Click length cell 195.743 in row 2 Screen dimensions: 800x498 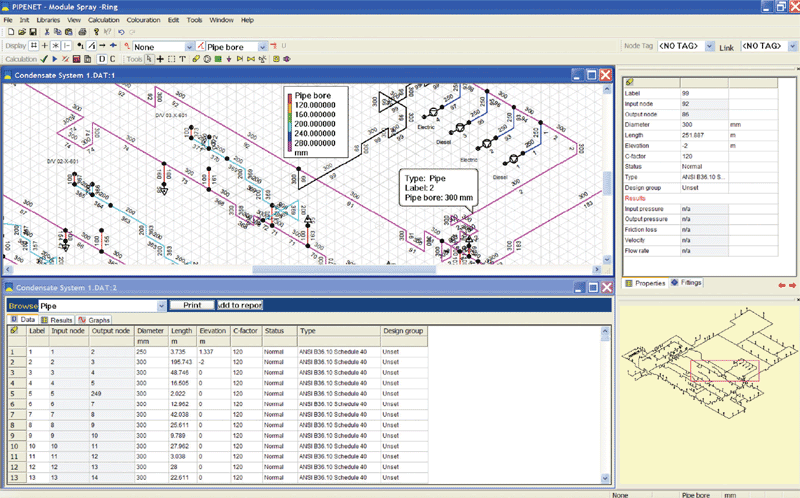pyautogui.click(x=183, y=362)
